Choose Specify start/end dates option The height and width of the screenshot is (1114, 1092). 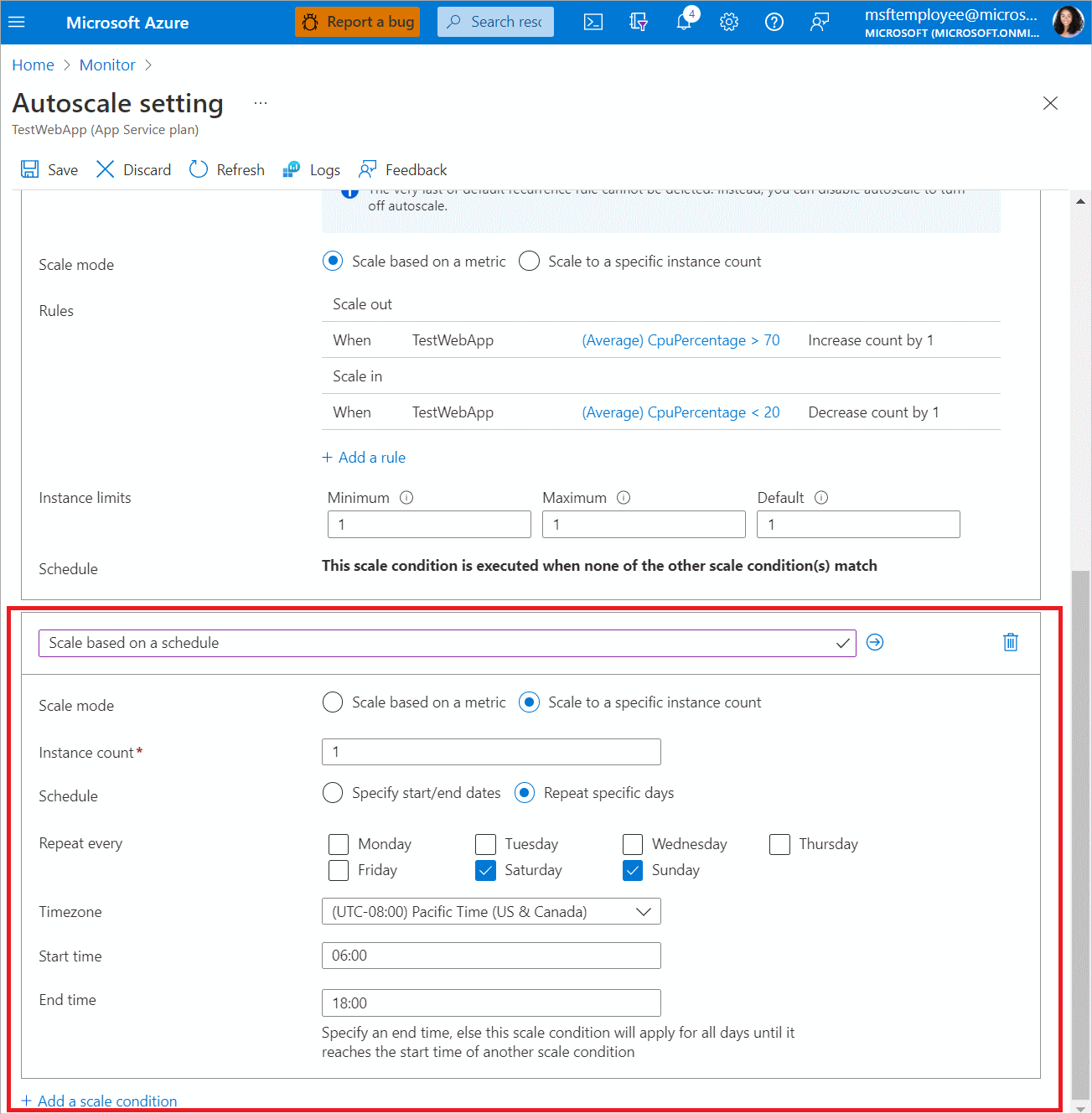333,793
